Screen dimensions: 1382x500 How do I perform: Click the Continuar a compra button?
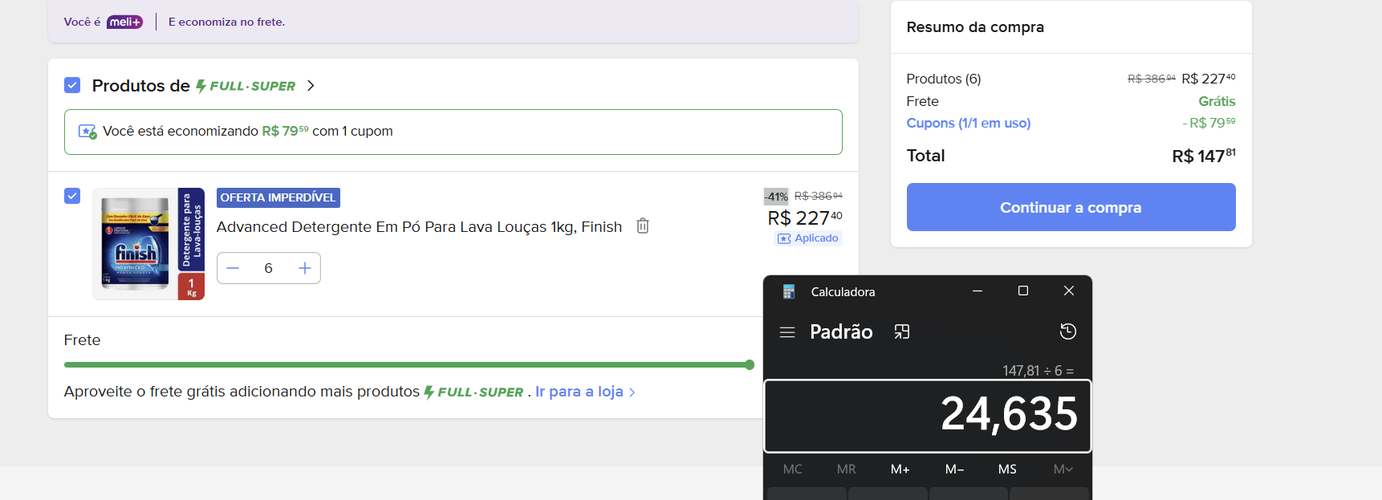point(1071,207)
